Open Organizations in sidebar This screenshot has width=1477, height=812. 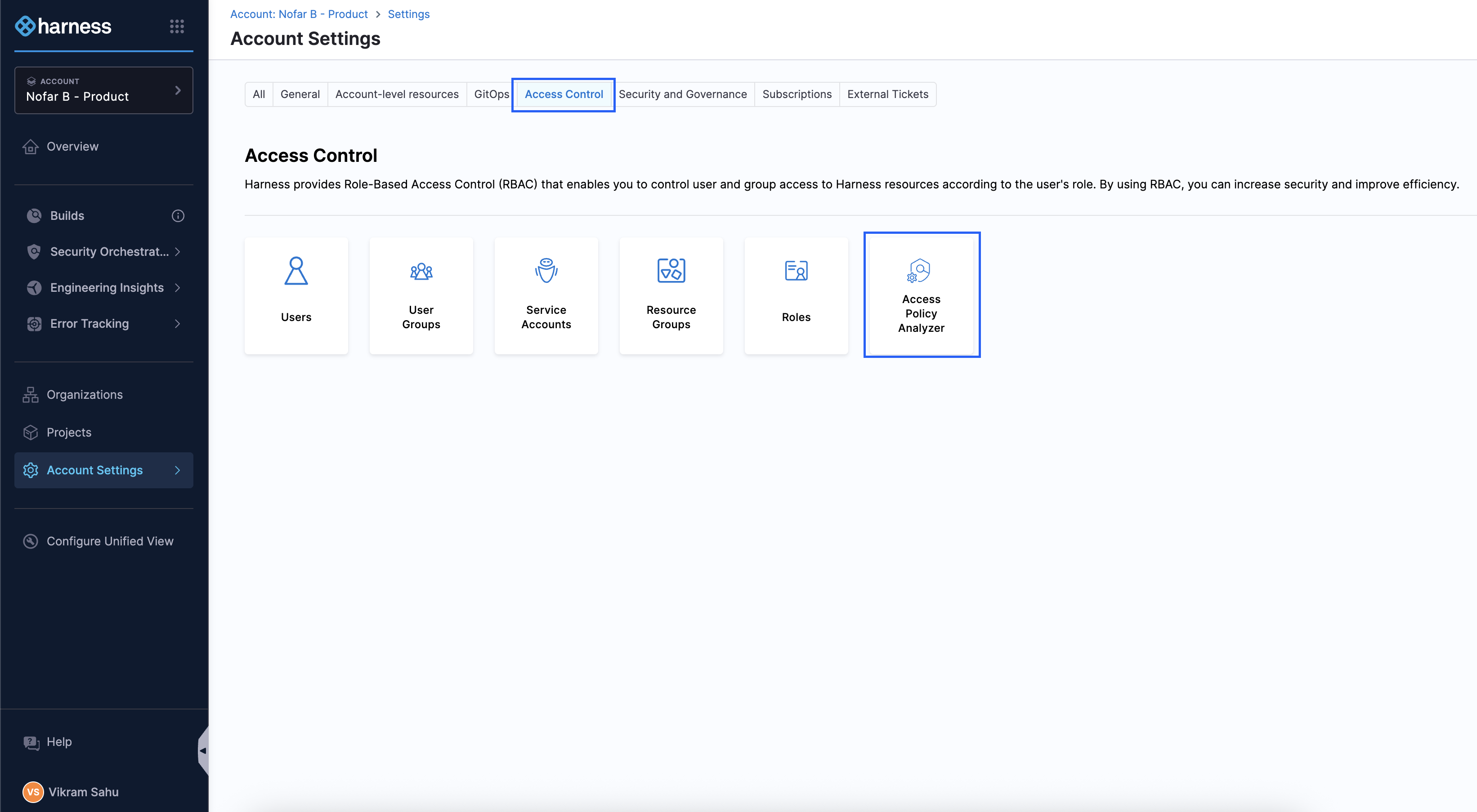[x=84, y=394]
